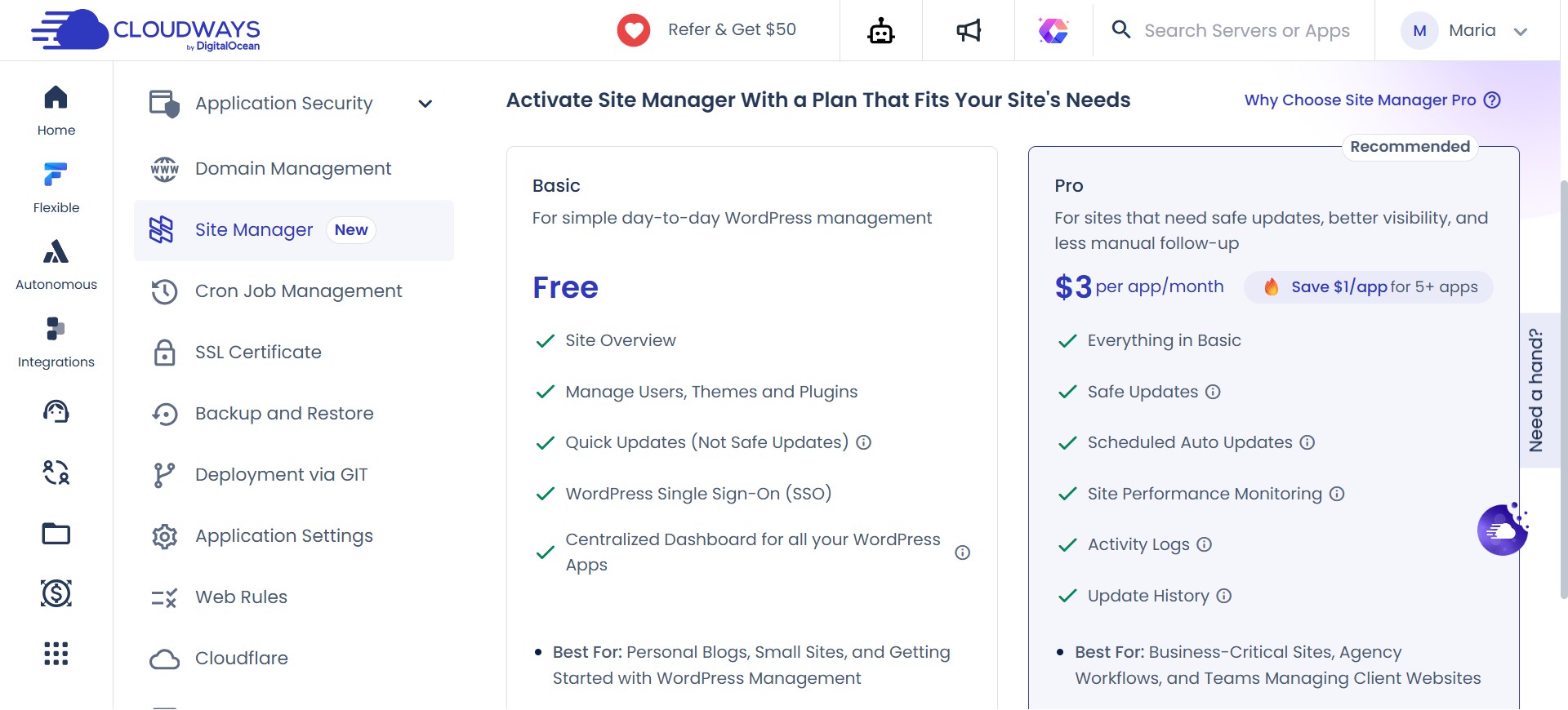Click Maria's avatar circle
This screenshot has height=710, width=1568.
1419,31
